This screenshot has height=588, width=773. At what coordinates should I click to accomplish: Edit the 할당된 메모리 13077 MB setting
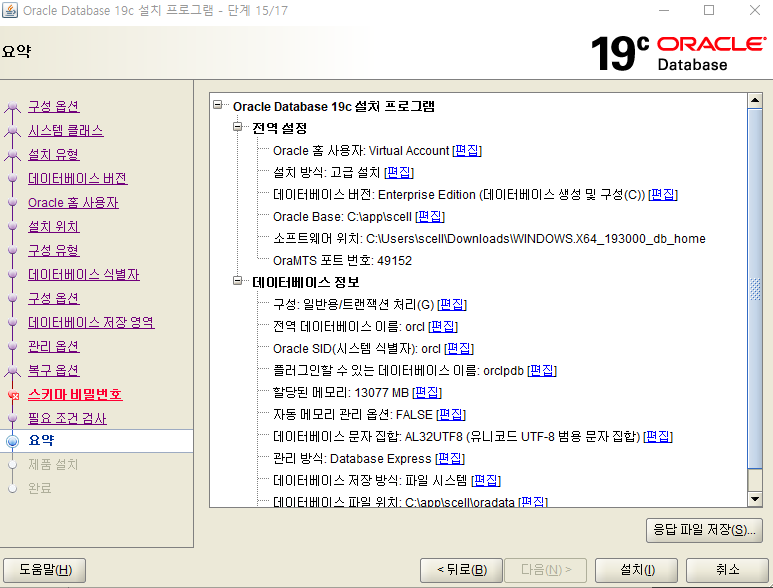[426, 392]
